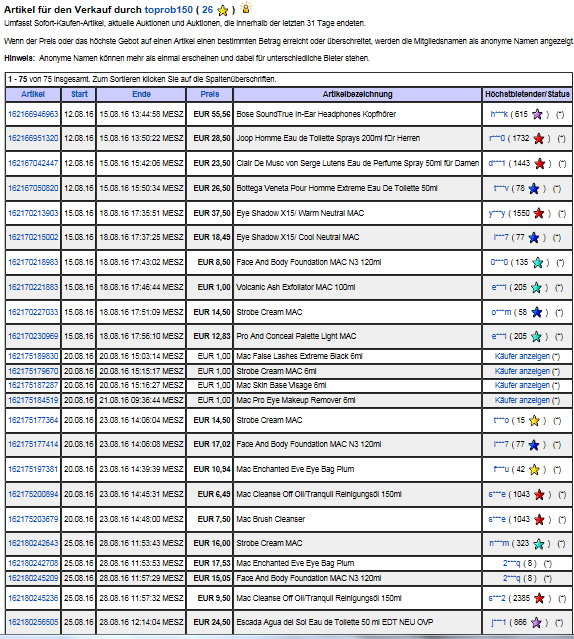Open item 162175200894
Viewport: 574px width, 639px height.
(33, 494)
